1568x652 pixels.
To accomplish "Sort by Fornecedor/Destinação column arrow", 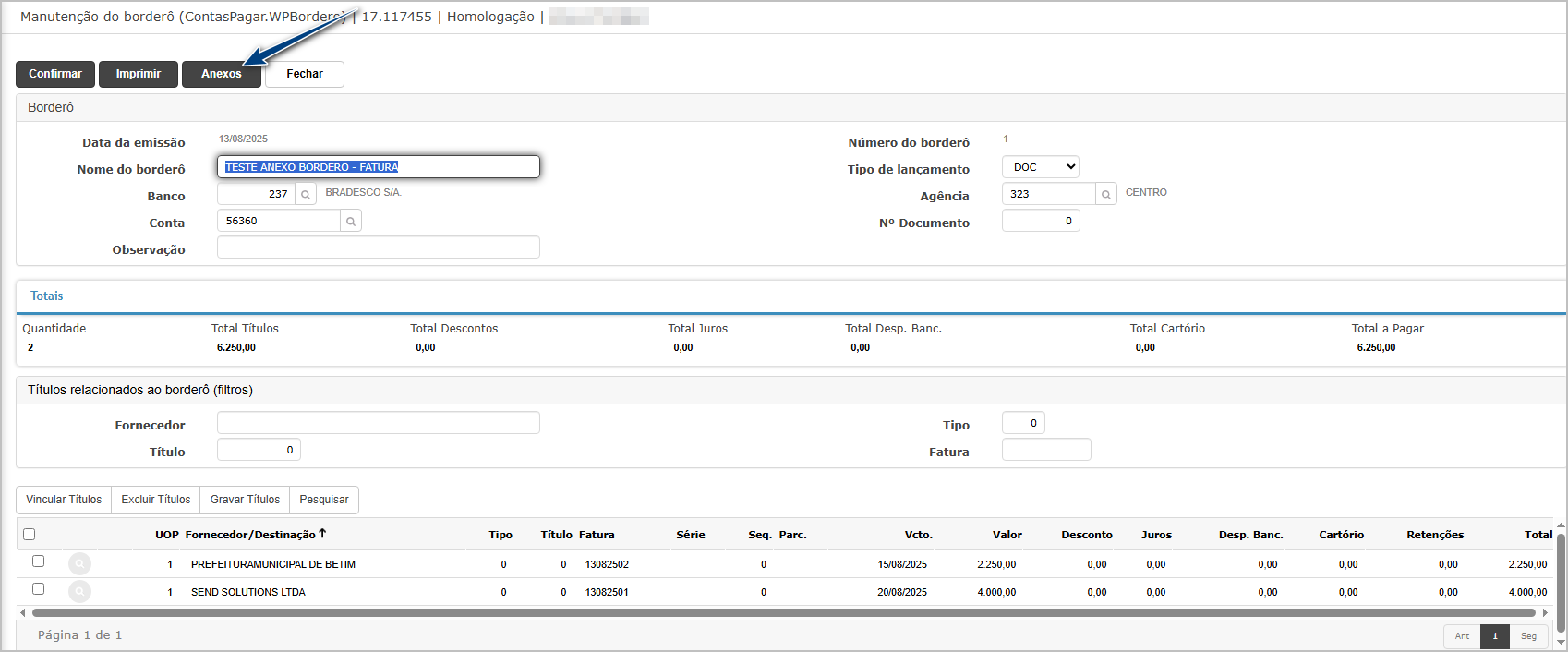I will (322, 534).
